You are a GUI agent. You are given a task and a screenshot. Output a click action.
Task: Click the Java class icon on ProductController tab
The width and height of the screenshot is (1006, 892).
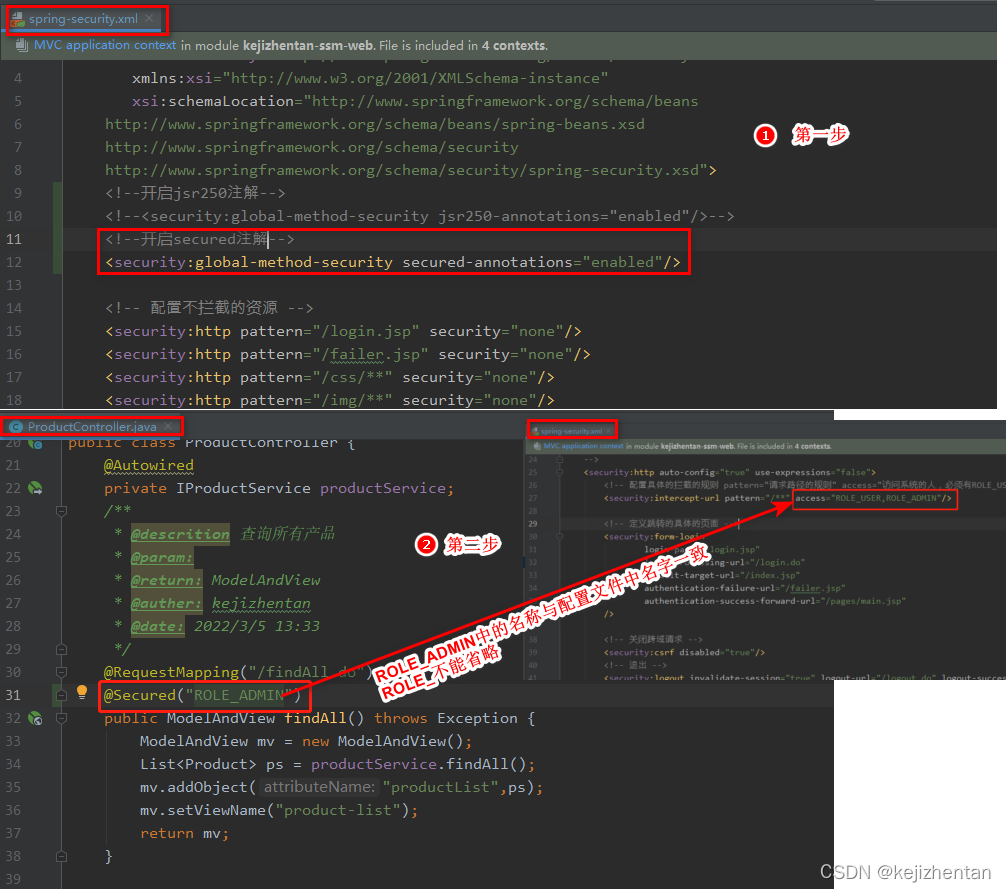16,427
